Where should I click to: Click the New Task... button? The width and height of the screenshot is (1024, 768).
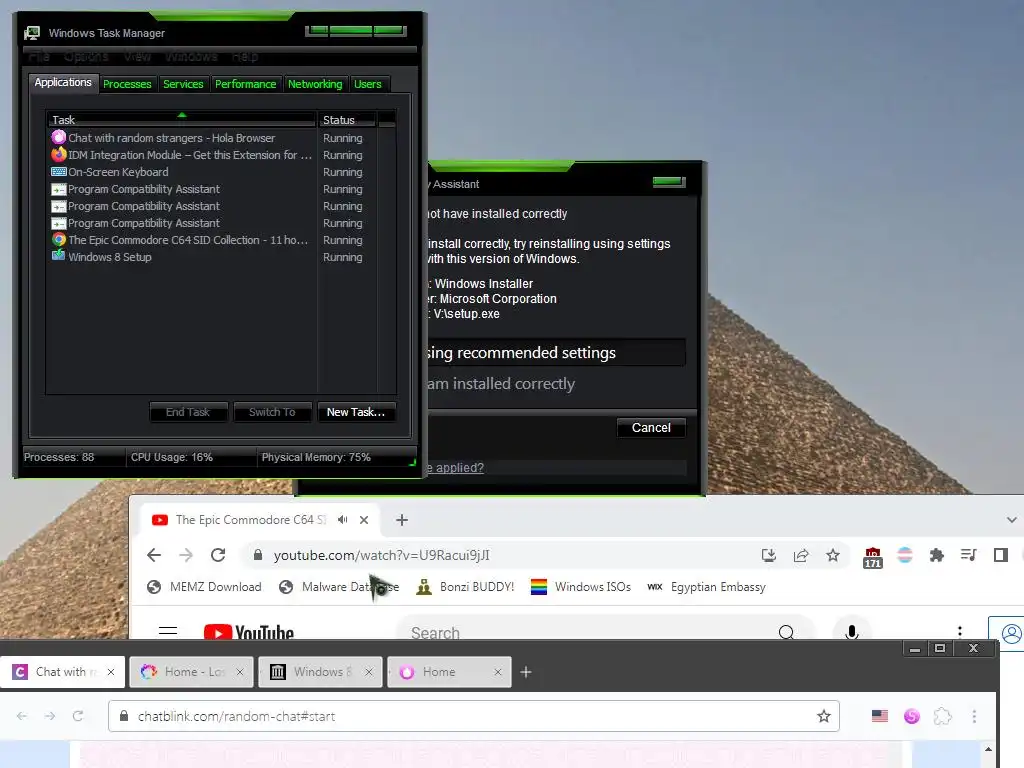click(x=356, y=412)
